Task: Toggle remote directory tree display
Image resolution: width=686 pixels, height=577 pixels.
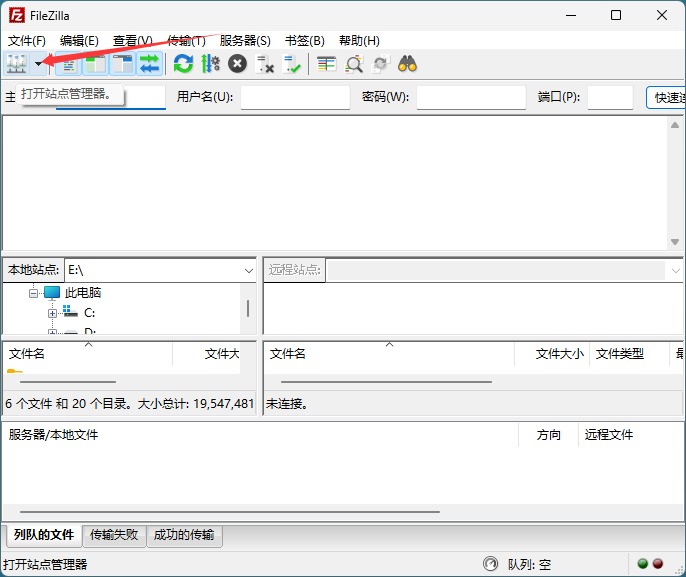Action: pyautogui.click(x=122, y=64)
